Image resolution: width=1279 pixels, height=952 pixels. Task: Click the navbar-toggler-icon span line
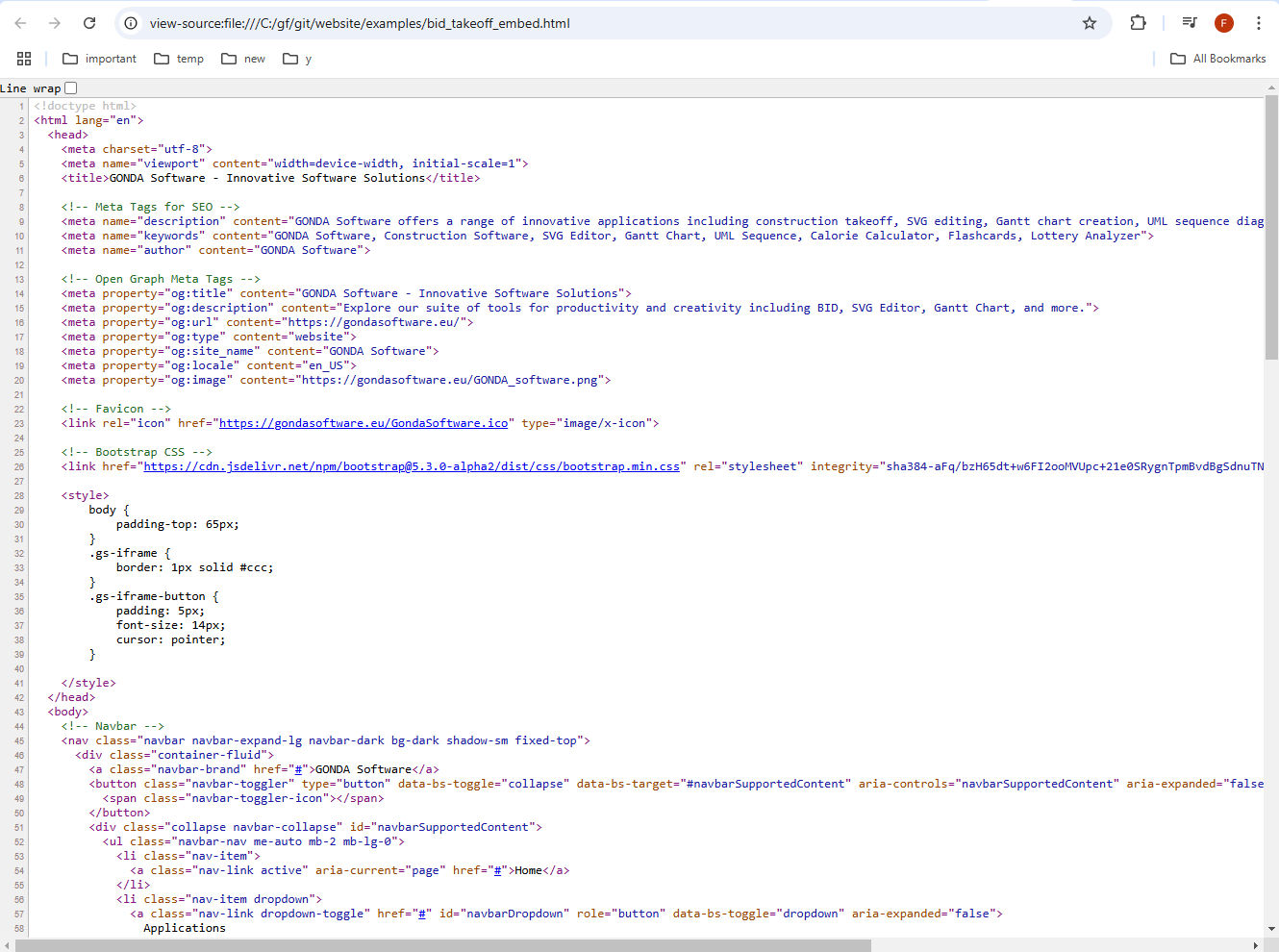243,798
